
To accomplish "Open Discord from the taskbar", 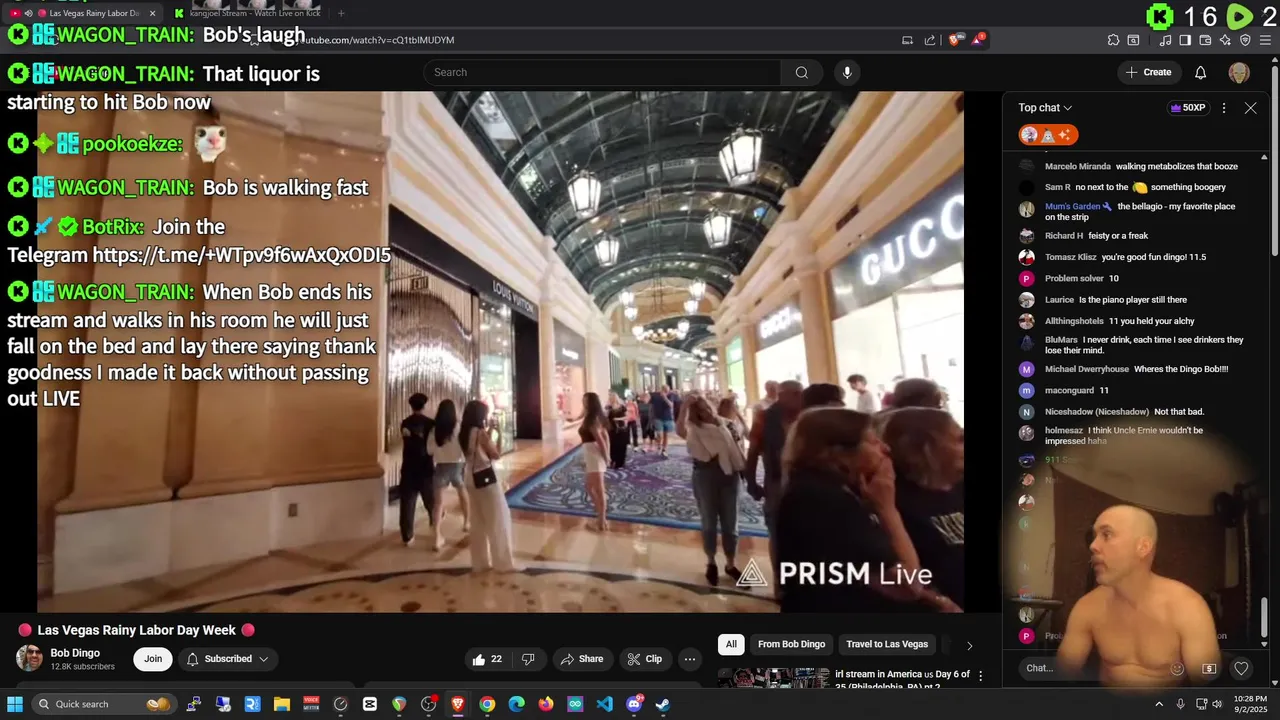I will coord(634,704).
